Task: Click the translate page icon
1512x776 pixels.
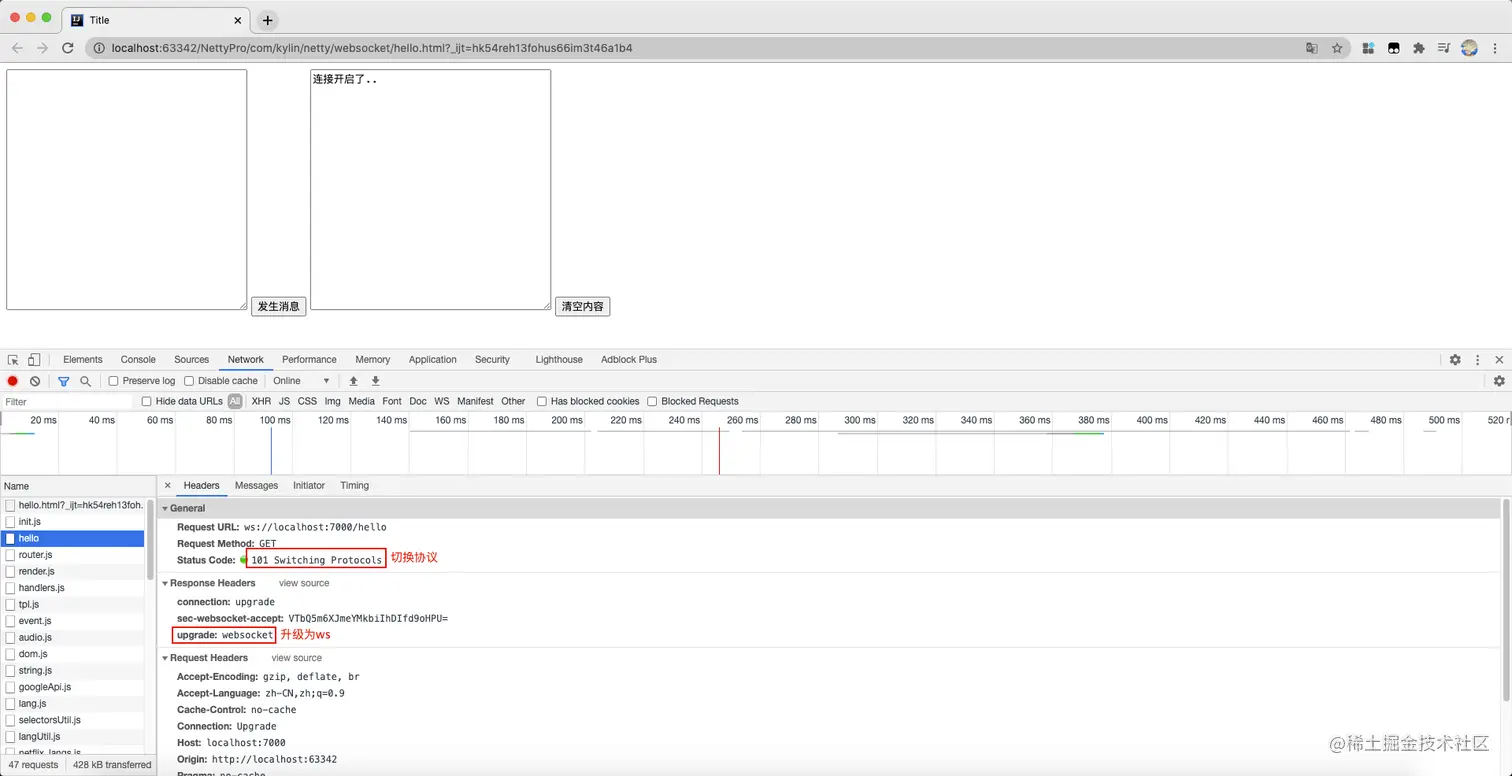Action: [1312, 48]
